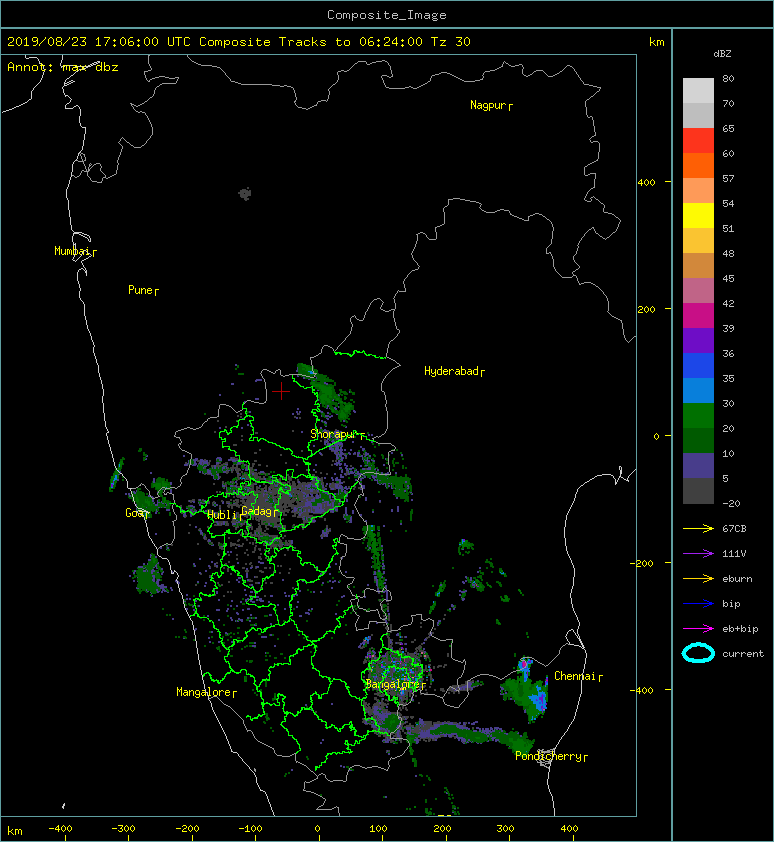This screenshot has height=842, width=774.
Task: Click the bip blue arrow legend
Action: (698, 604)
